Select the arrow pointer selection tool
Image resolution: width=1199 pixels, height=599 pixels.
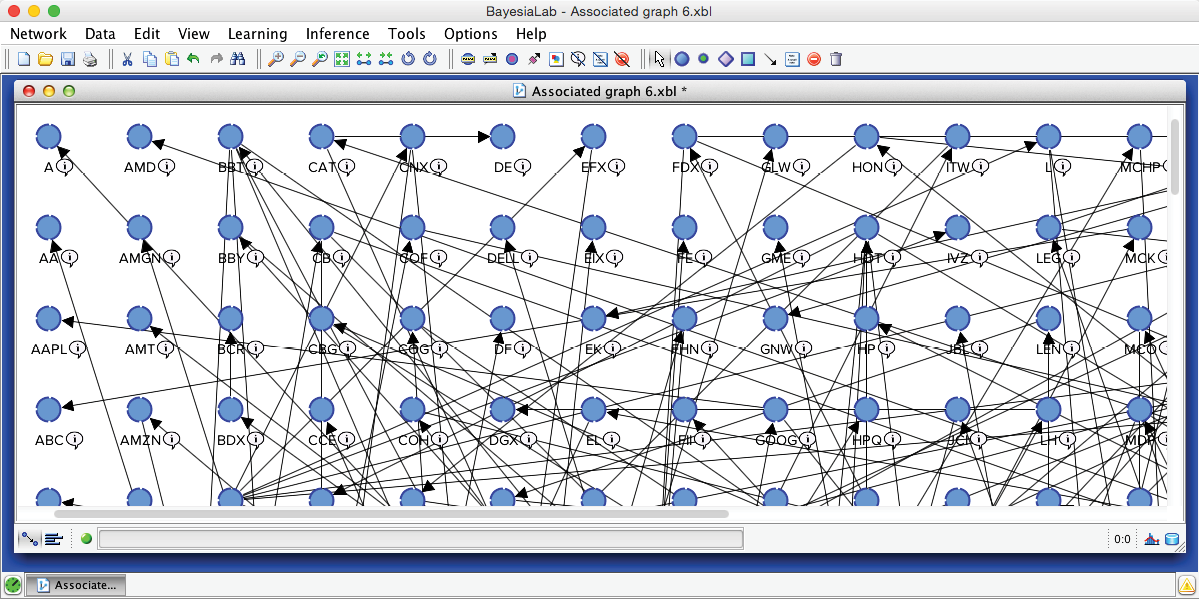pos(659,59)
